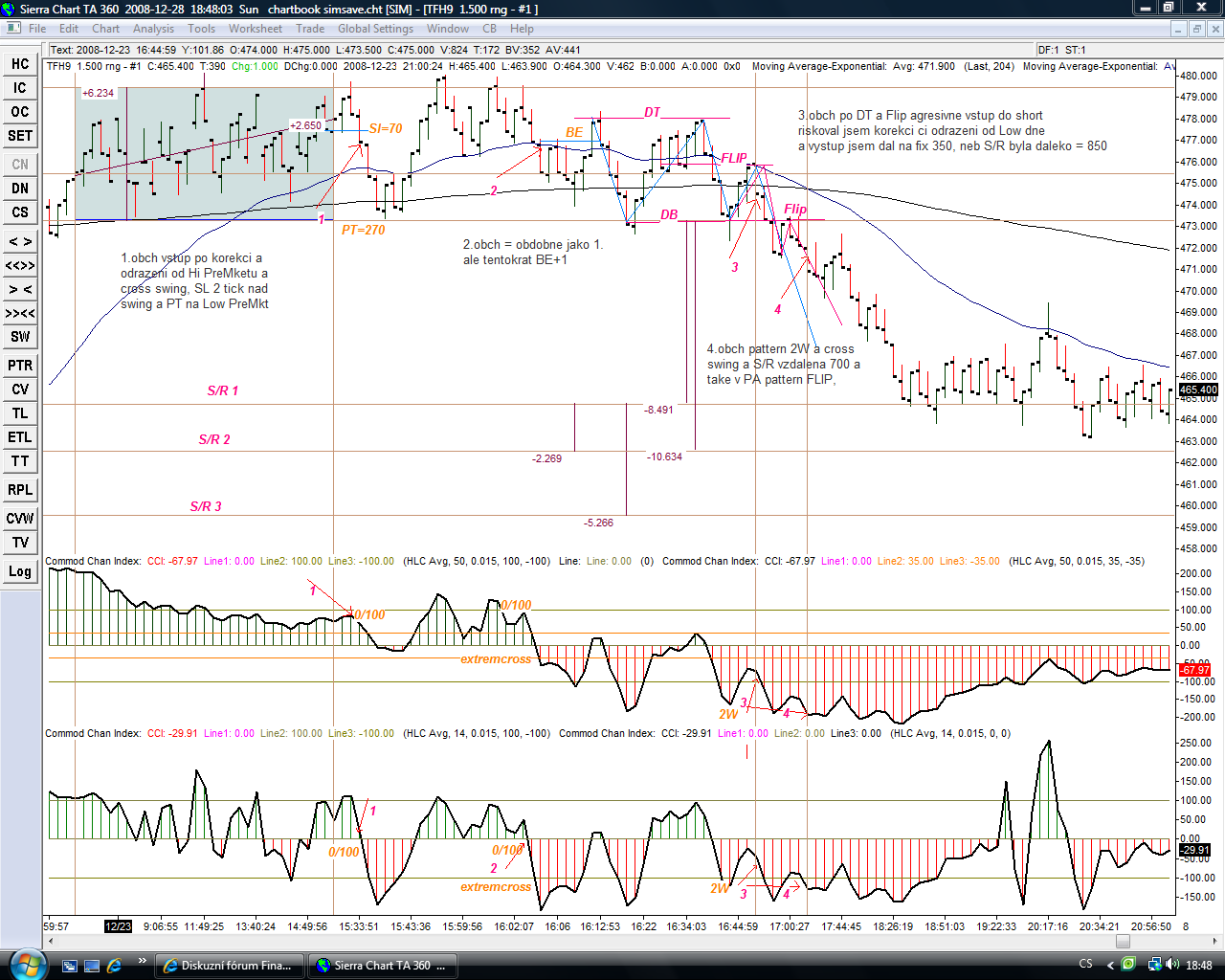Click the '<<>>' spacing toolbar button
This screenshot has width=1225, height=980.
20,265
